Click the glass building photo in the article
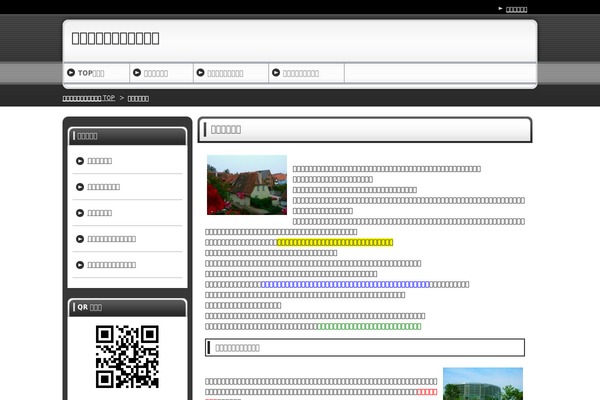The image size is (600, 400). [483, 384]
